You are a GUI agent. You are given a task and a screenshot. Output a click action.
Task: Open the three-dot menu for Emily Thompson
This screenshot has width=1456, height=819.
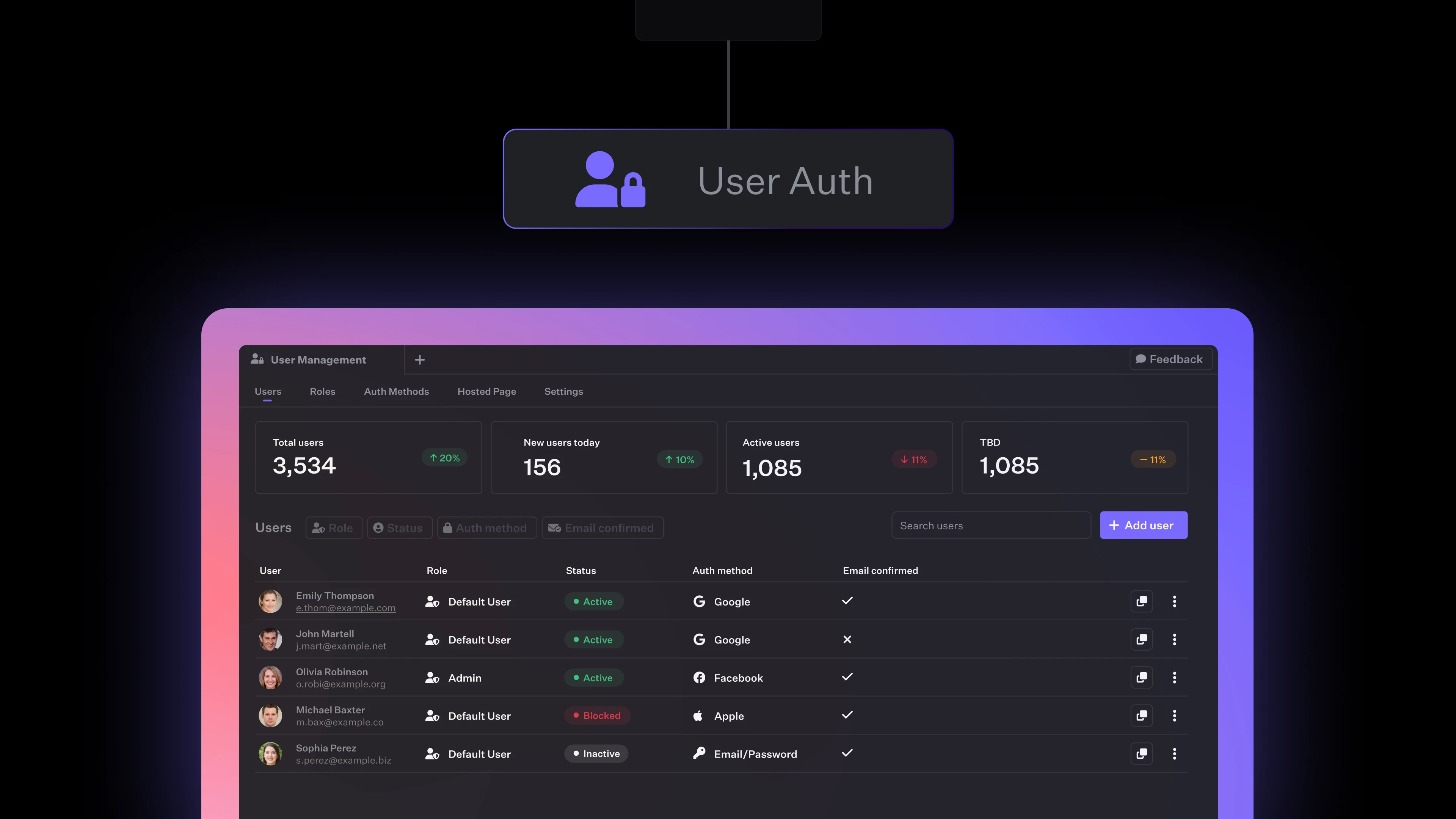1175,601
